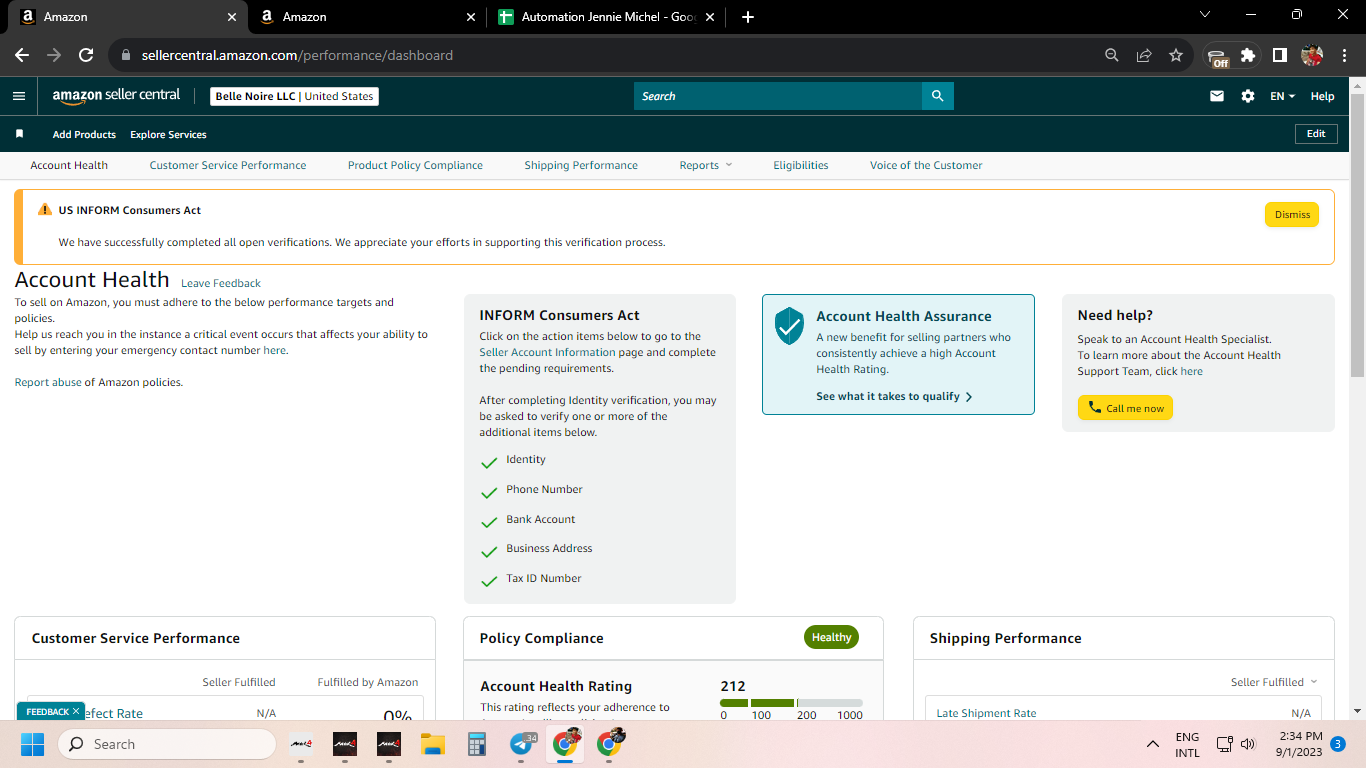Click the Late Shipment Rate link
This screenshot has height=768, width=1366.
click(x=986, y=713)
